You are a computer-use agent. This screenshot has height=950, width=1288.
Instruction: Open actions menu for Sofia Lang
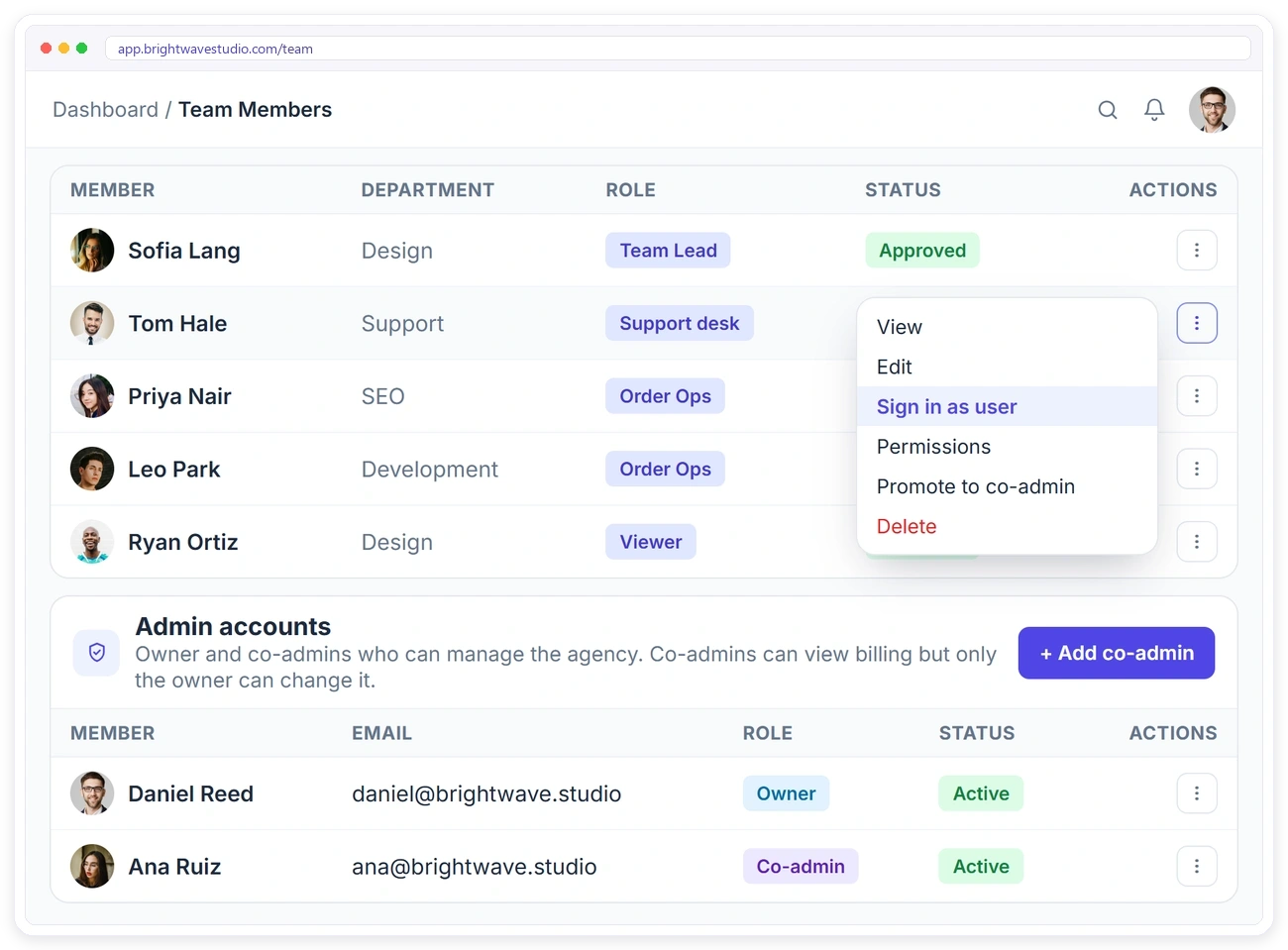click(1197, 251)
